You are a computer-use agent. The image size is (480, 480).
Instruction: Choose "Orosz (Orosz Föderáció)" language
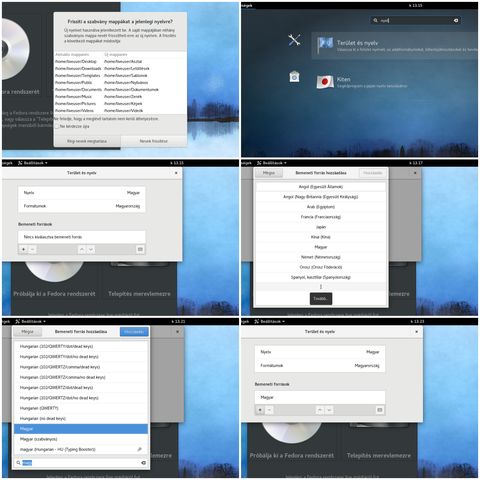[320, 267]
